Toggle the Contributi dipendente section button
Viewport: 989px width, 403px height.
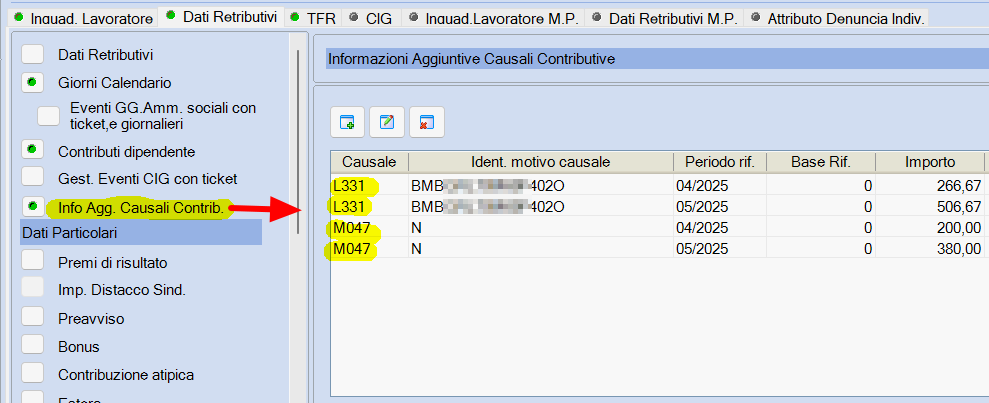coord(32,151)
